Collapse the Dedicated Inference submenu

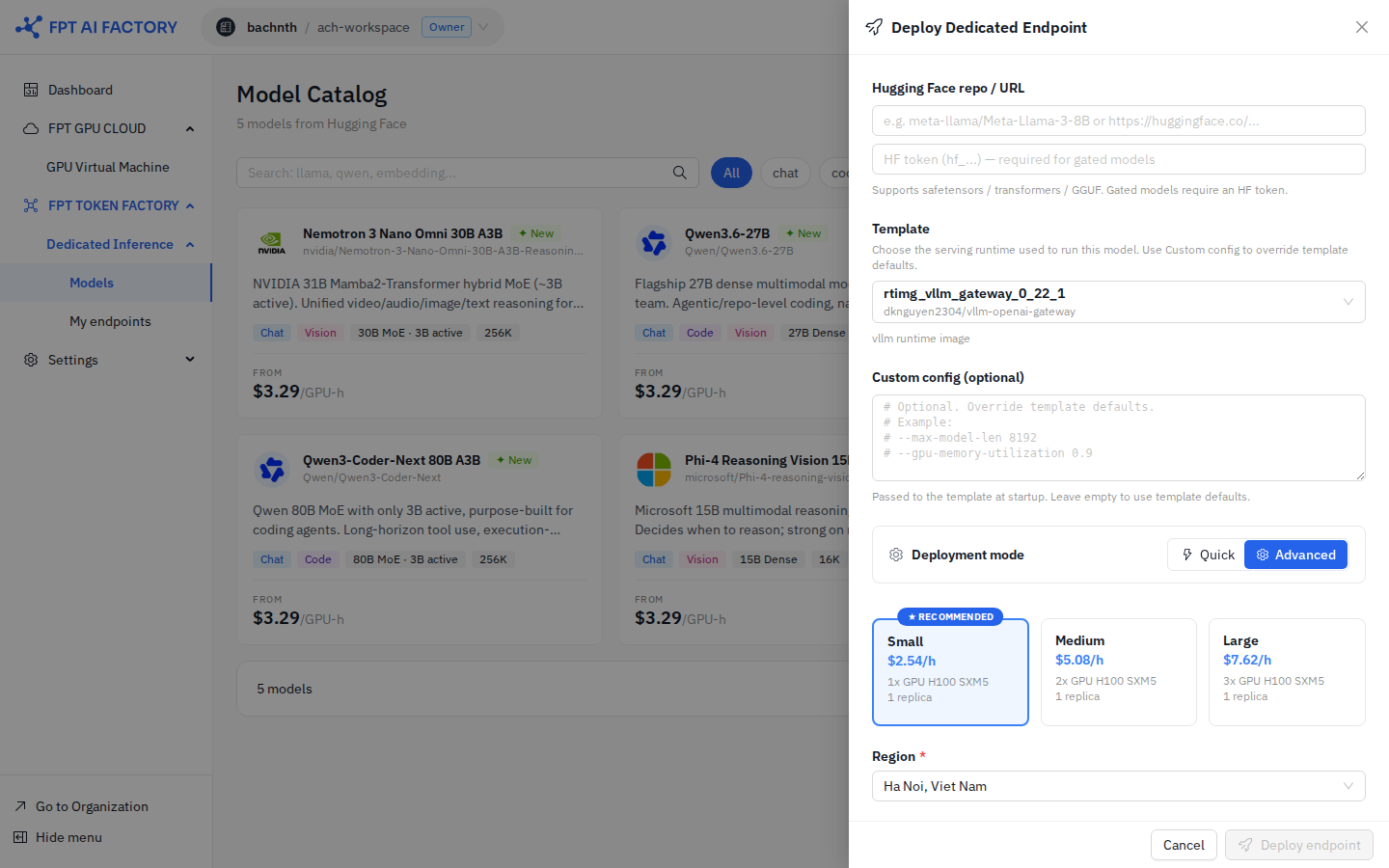click(190, 244)
